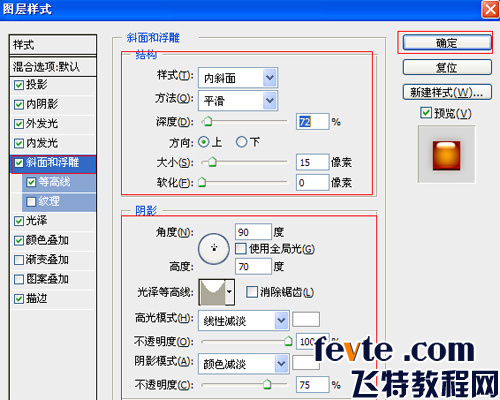Select 混合选项:默认 in the styles list
Screen dimensions: 500x400
point(53,67)
